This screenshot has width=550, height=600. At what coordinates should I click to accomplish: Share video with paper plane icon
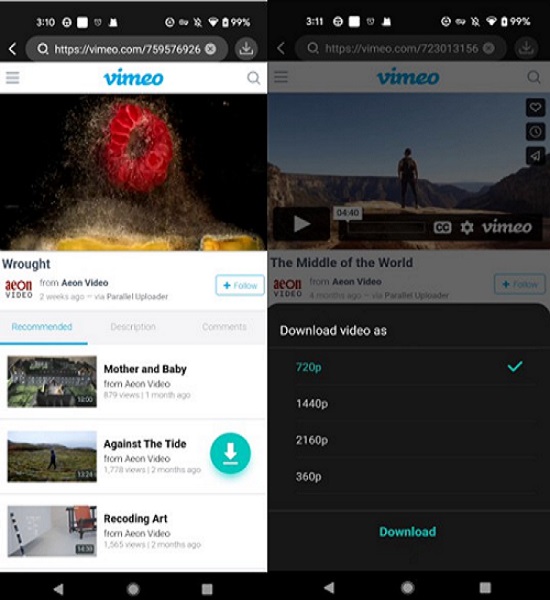(x=535, y=156)
